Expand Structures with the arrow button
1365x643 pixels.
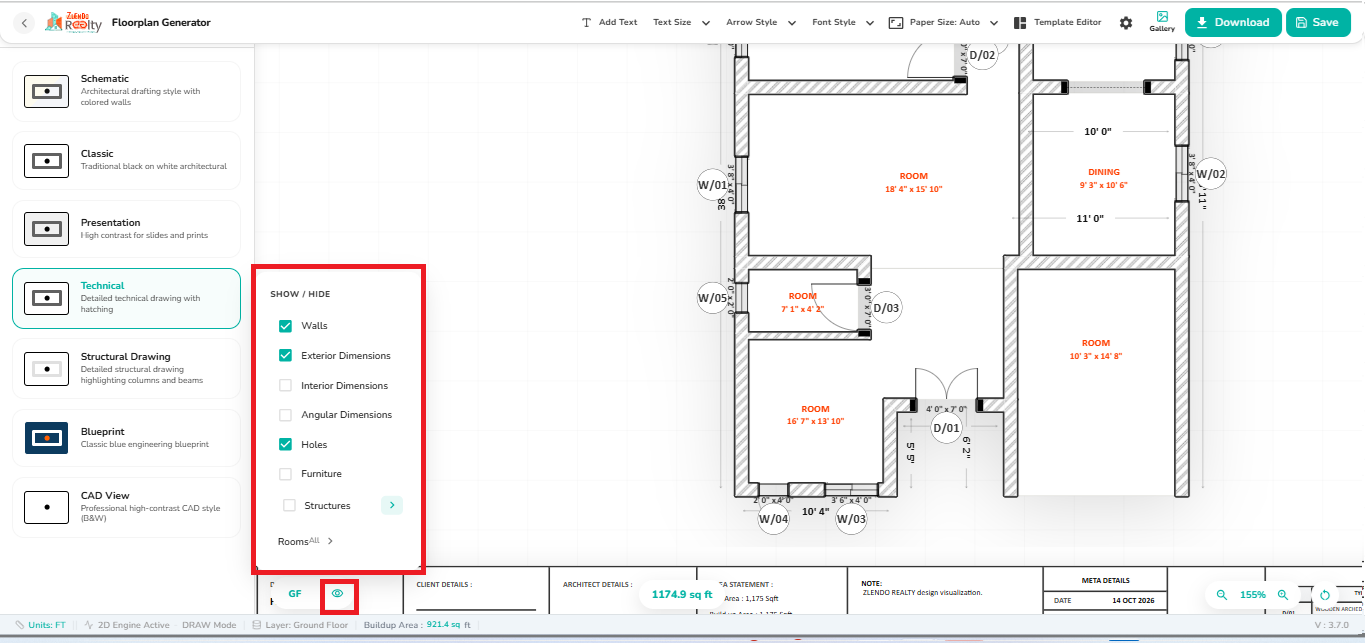coord(392,505)
